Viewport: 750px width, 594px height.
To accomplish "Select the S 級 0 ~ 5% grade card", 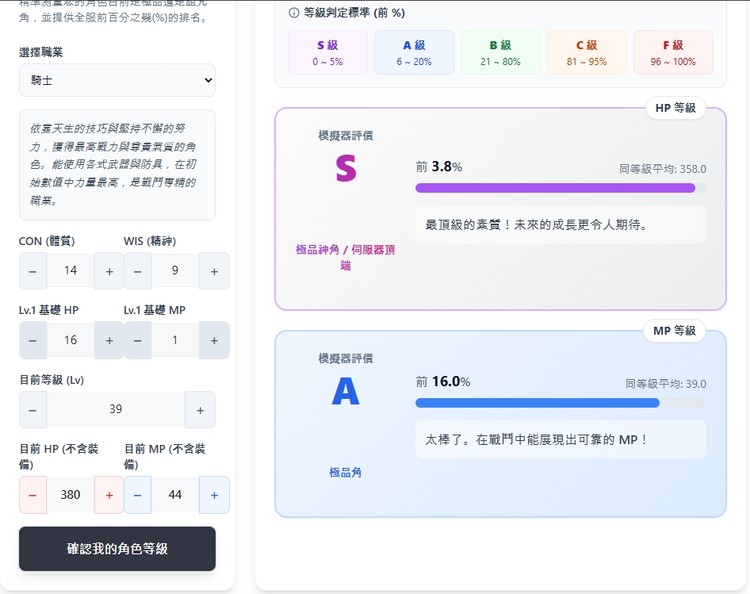I will (328, 53).
